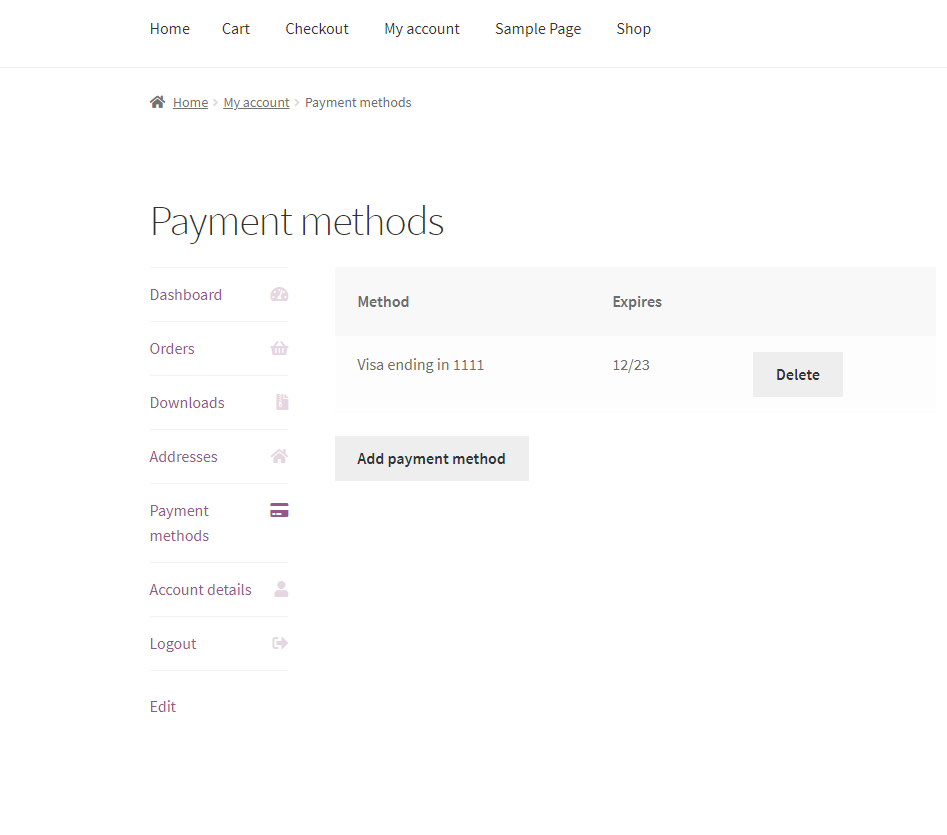This screenshot has width=947, height=835.
Task: Open the Orders sidebar link
Action: pyautogui.click(x=172, y=348)
